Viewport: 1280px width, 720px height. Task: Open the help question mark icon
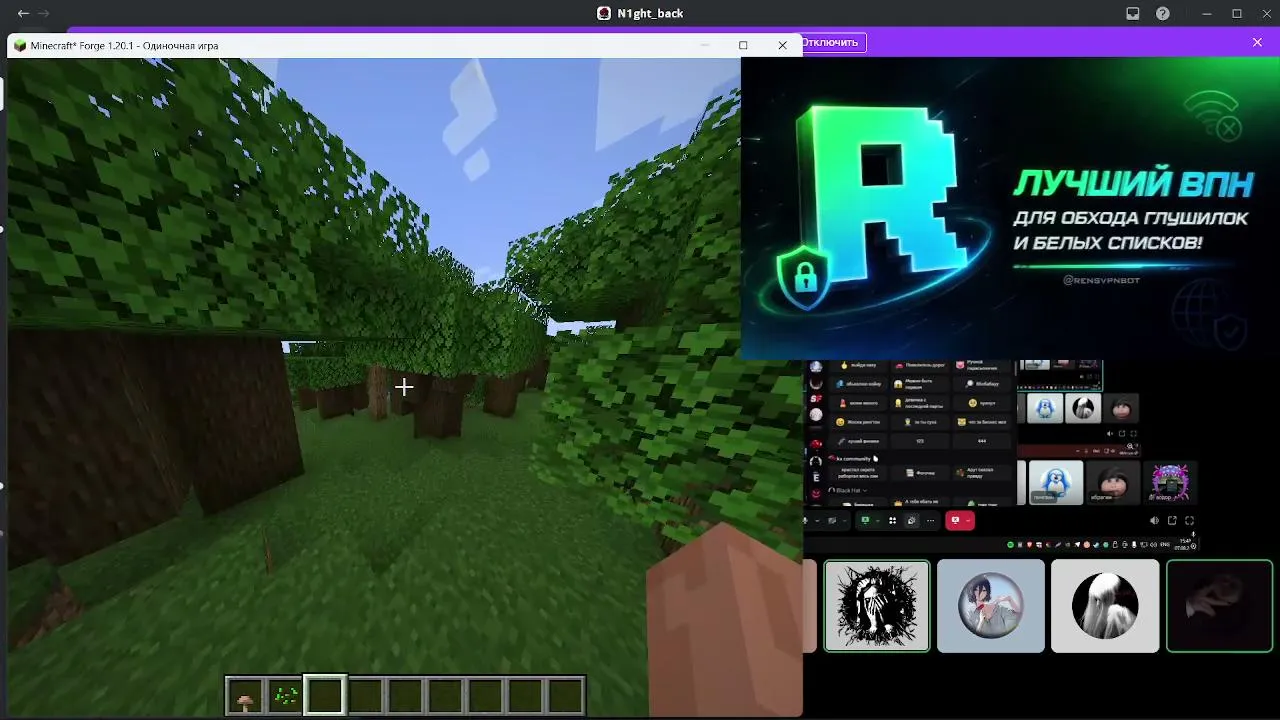click(1163, 13)
